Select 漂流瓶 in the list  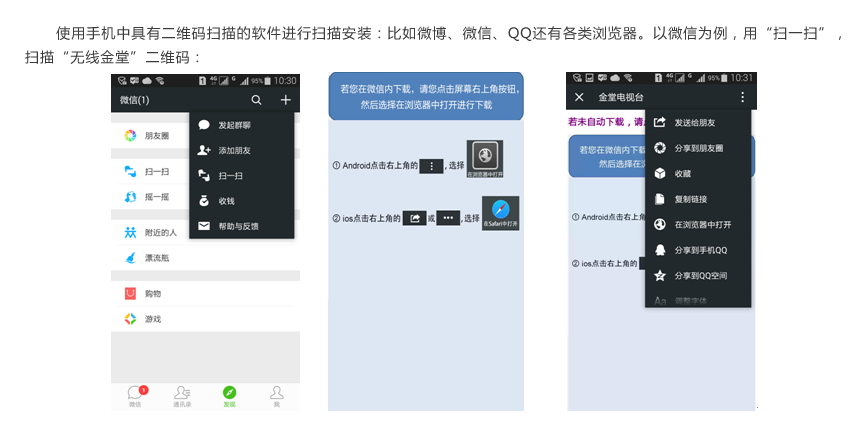(x=156, y=257)
